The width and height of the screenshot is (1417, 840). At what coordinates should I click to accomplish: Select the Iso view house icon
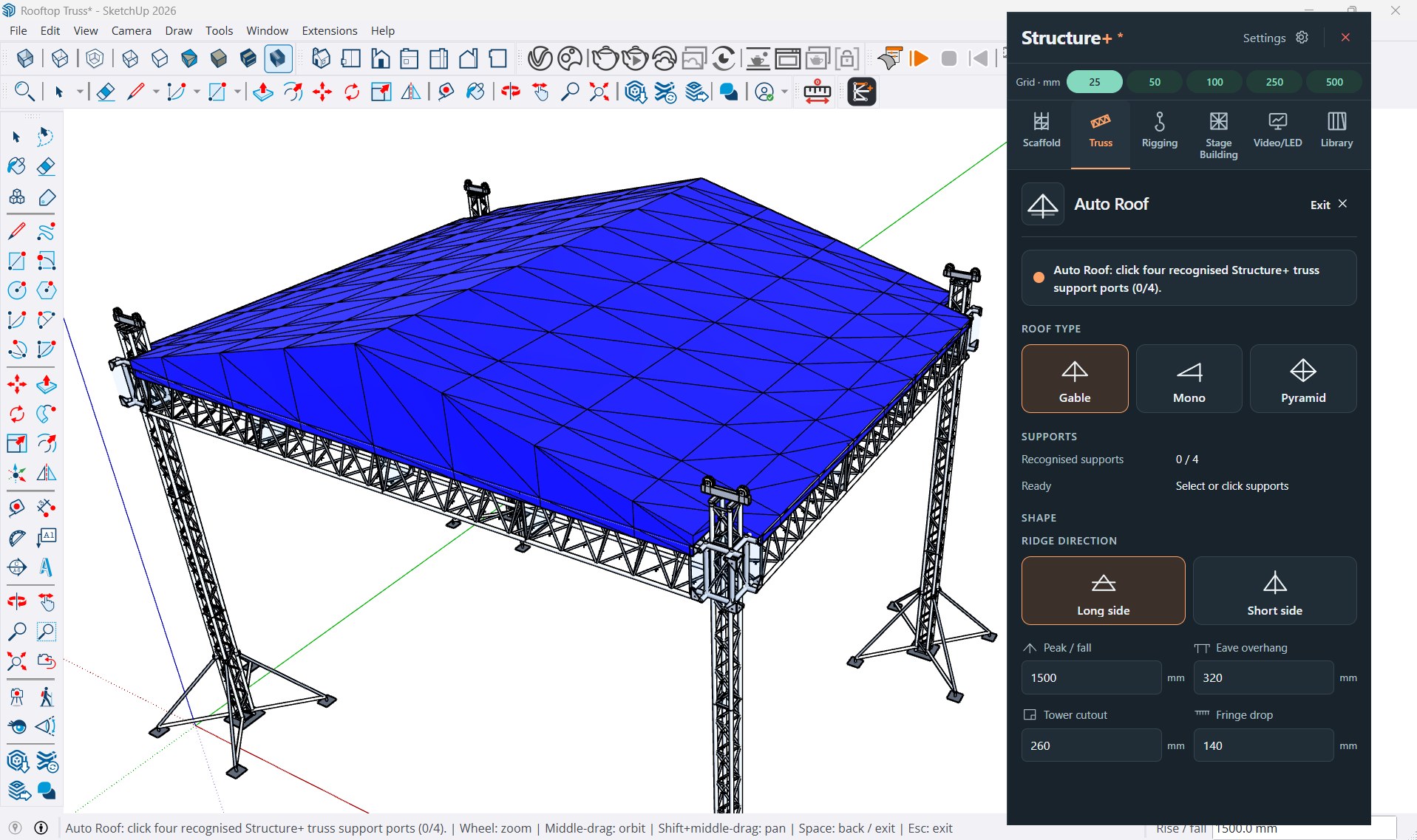(321, 58)
